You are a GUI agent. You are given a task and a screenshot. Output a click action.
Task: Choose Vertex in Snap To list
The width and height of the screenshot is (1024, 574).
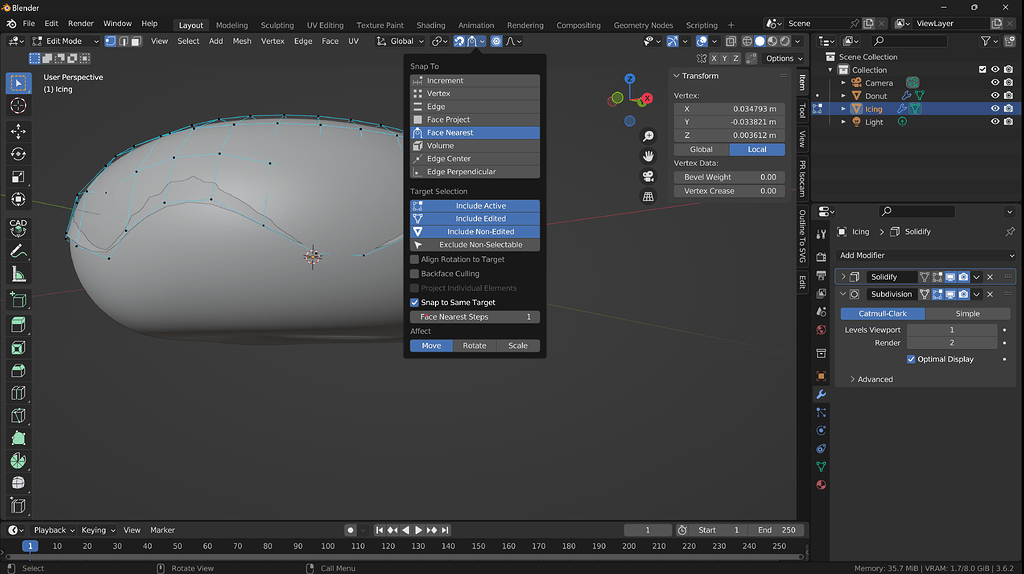click(x=475, y=93)
